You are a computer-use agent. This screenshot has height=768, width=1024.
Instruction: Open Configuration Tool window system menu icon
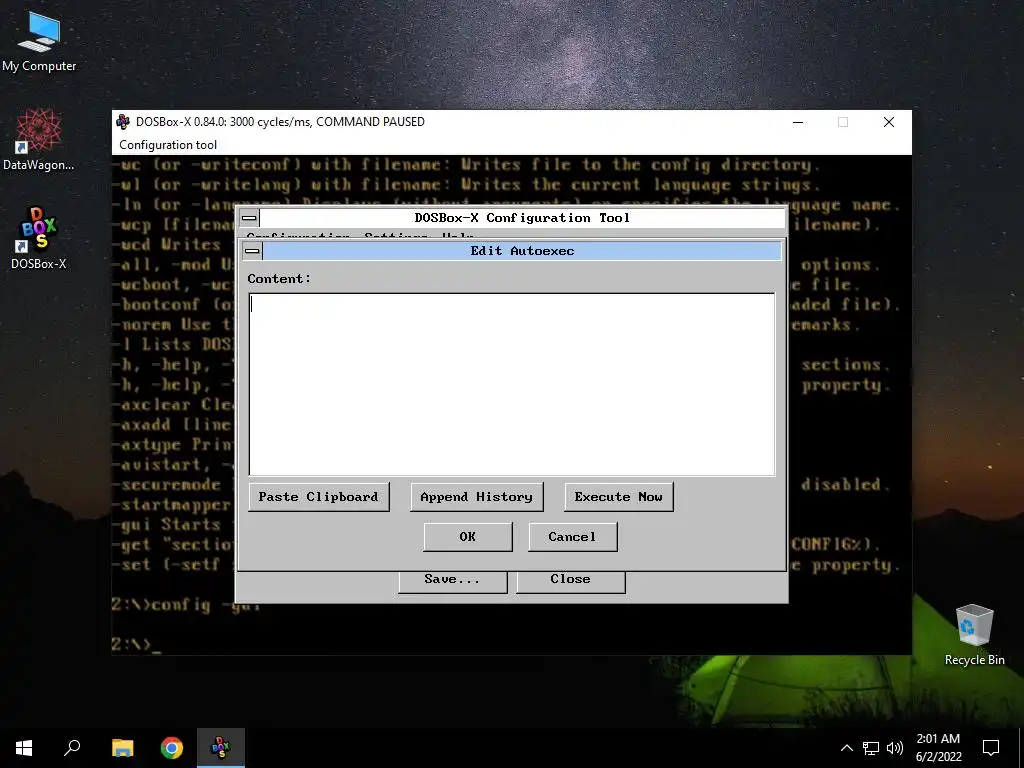[249, 217]
